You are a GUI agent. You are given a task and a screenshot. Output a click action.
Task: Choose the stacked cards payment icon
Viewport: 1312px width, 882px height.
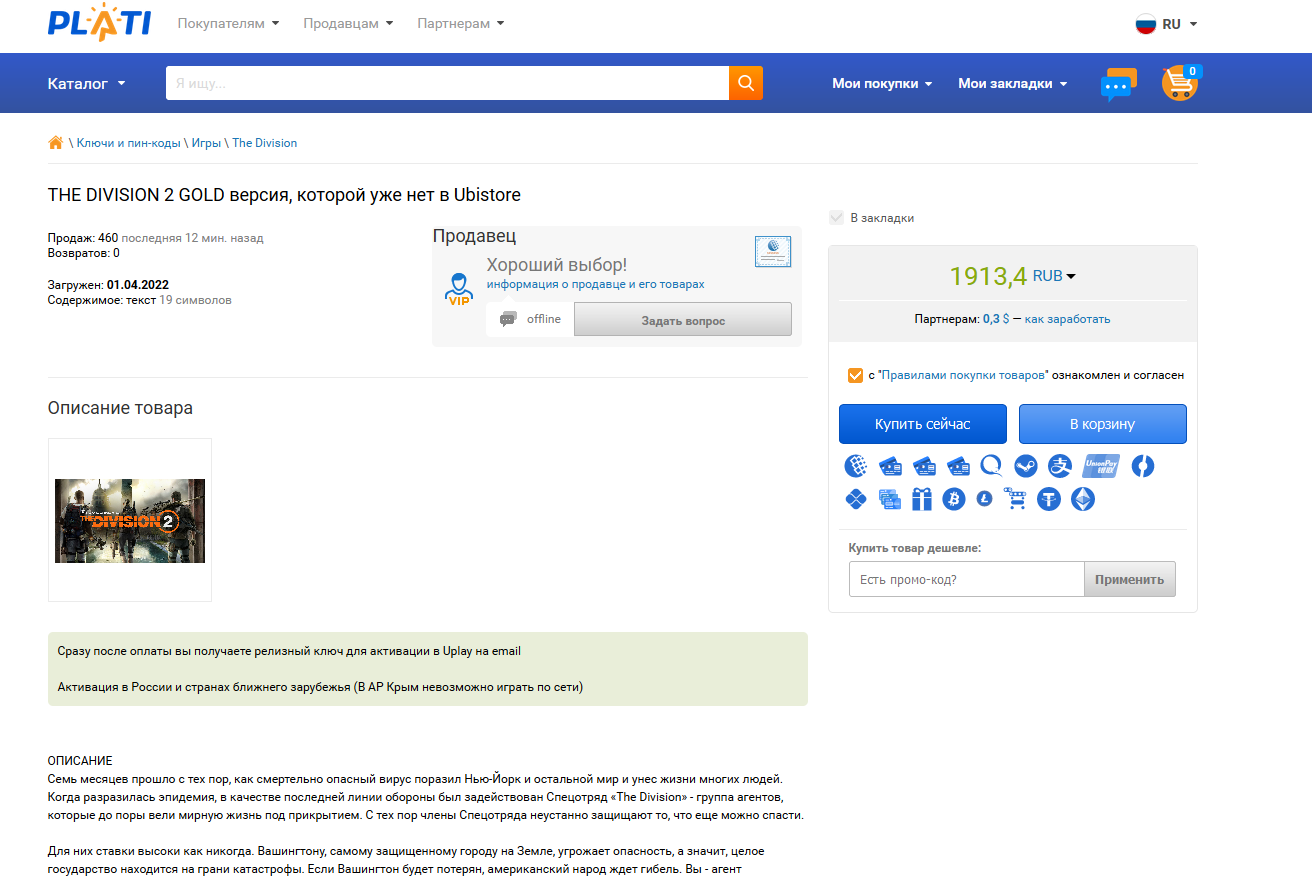pyautogui.click(x=890, y=499)
